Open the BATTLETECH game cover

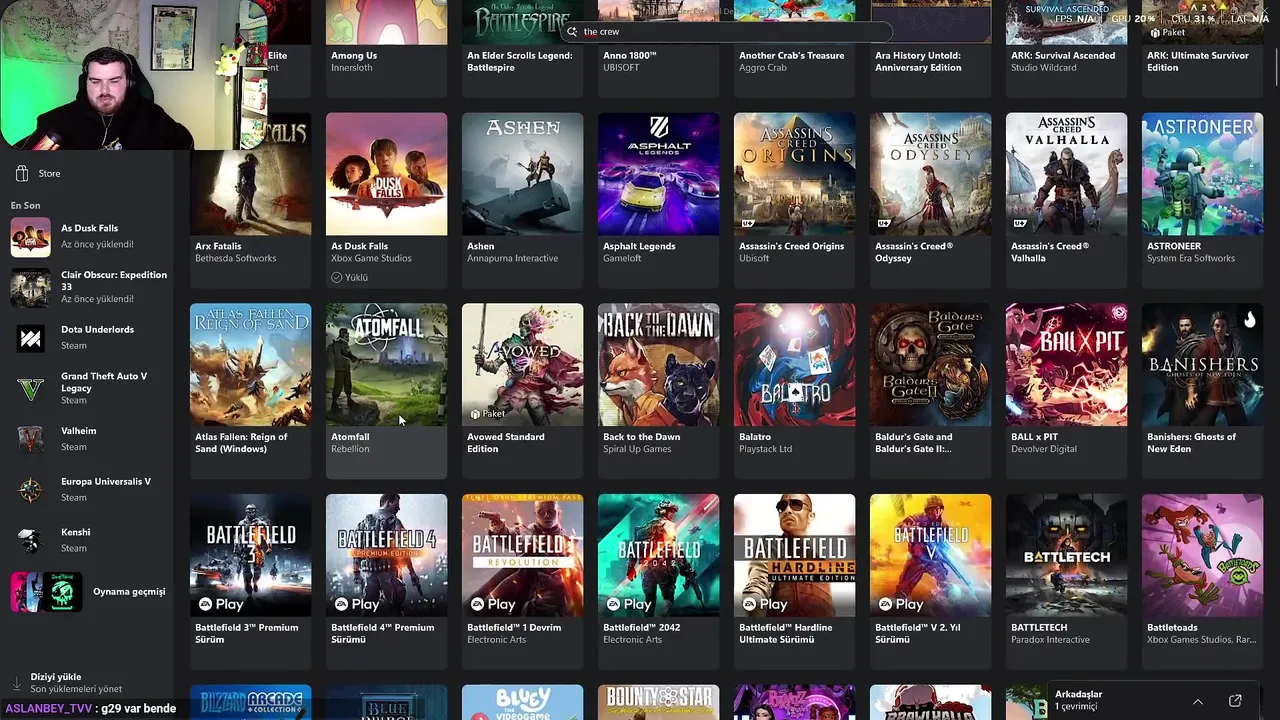[1066, 556]
